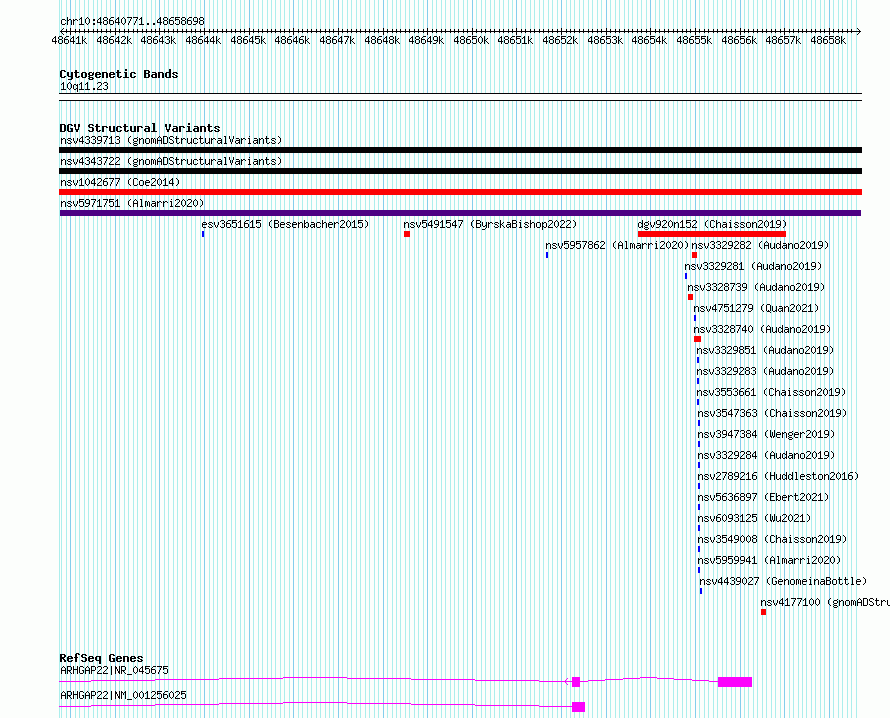The image size is (890, 718).
Task: Click the red marker under nsv5491547
Action: point(407,234)
